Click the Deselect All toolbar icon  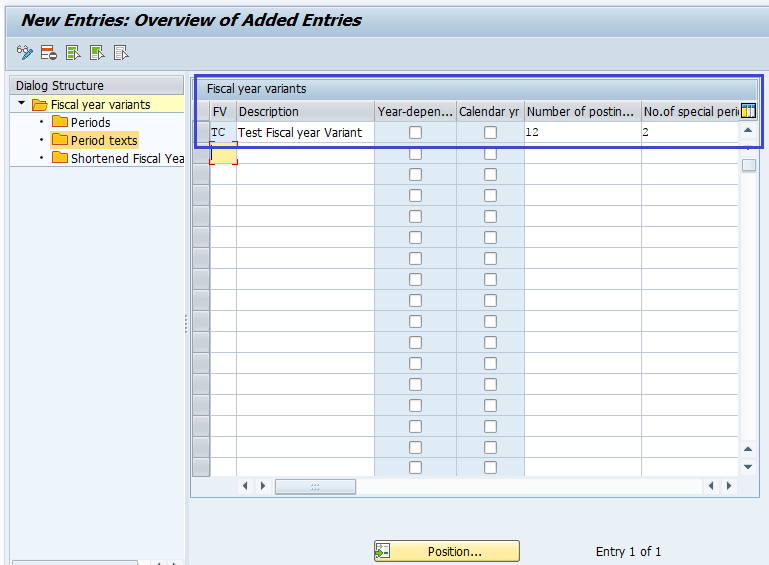[121, 53]
